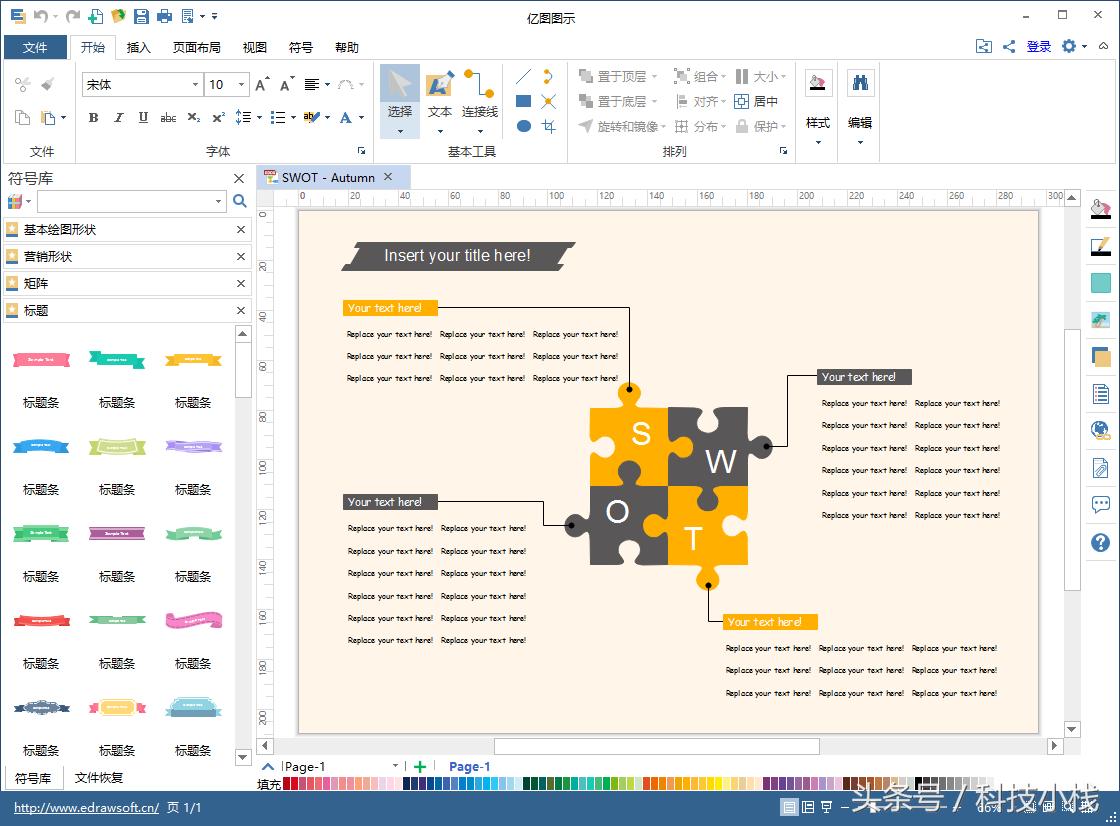Select the 文本 (Text) tool
This screenshot has width=1120, height=826.
tap(440, 96)
